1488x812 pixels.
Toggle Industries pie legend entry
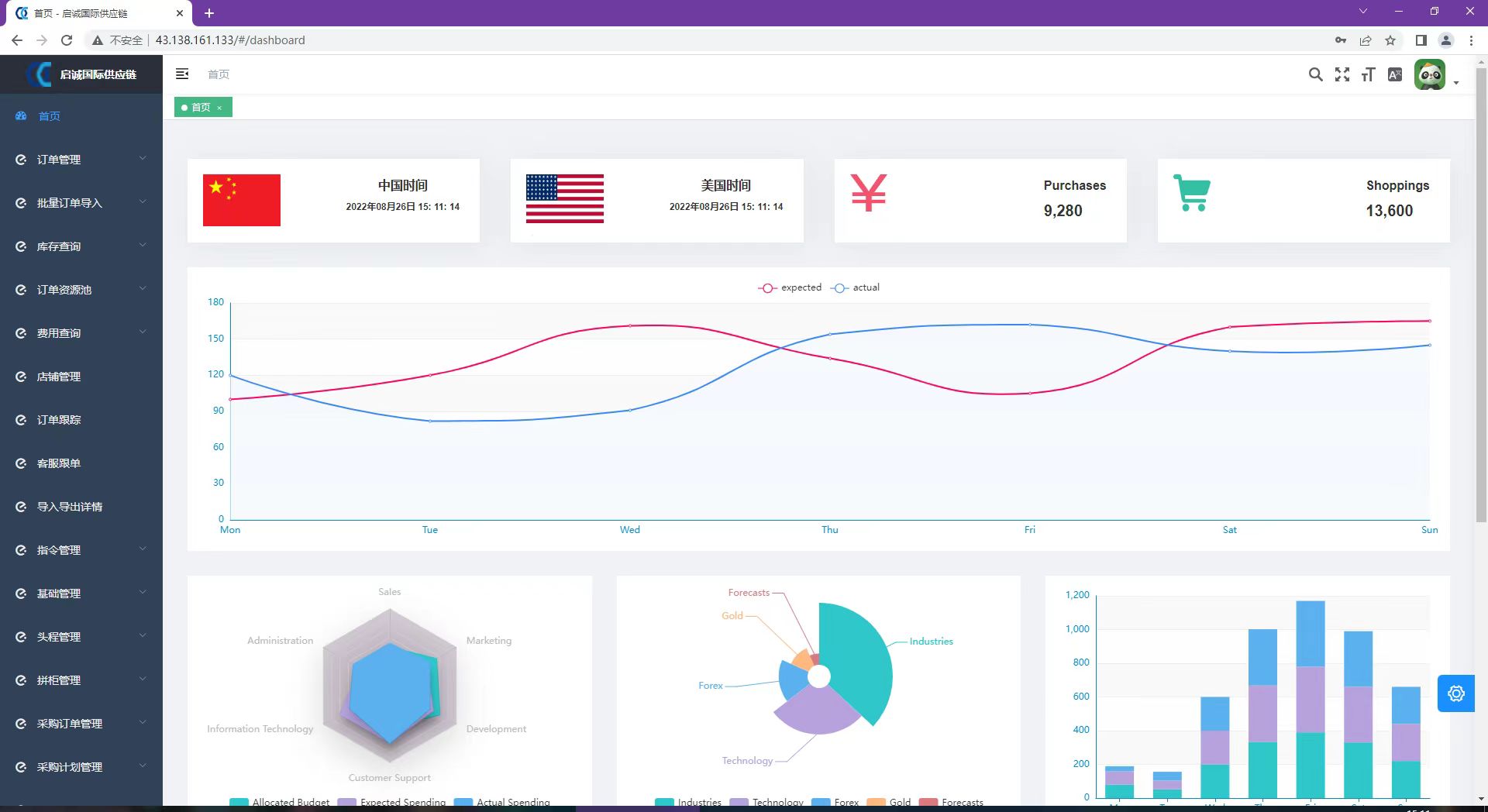point(688,802)
